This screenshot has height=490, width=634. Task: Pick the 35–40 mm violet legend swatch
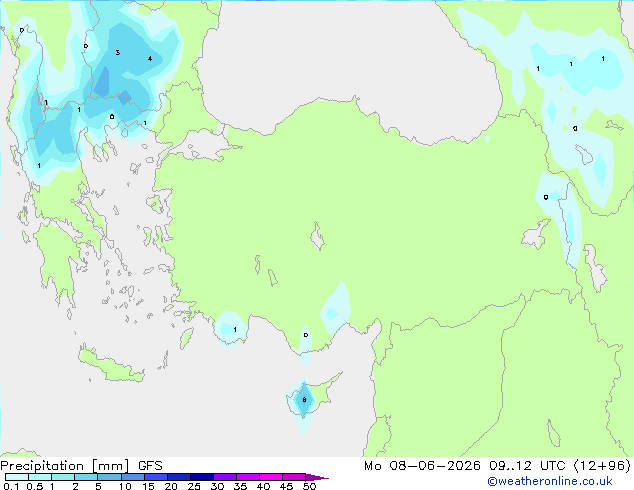click(247, 477)
